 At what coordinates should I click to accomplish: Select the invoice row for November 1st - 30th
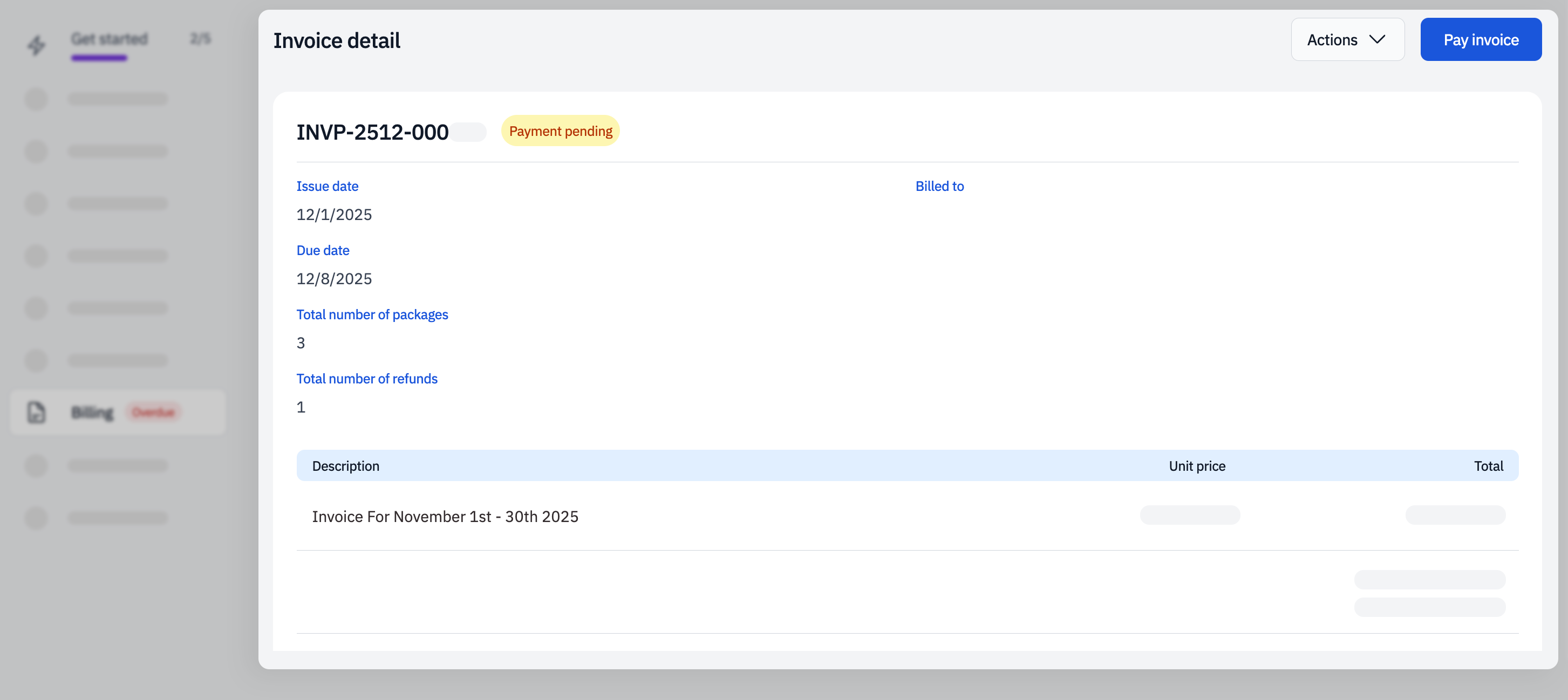coord(445,516)
